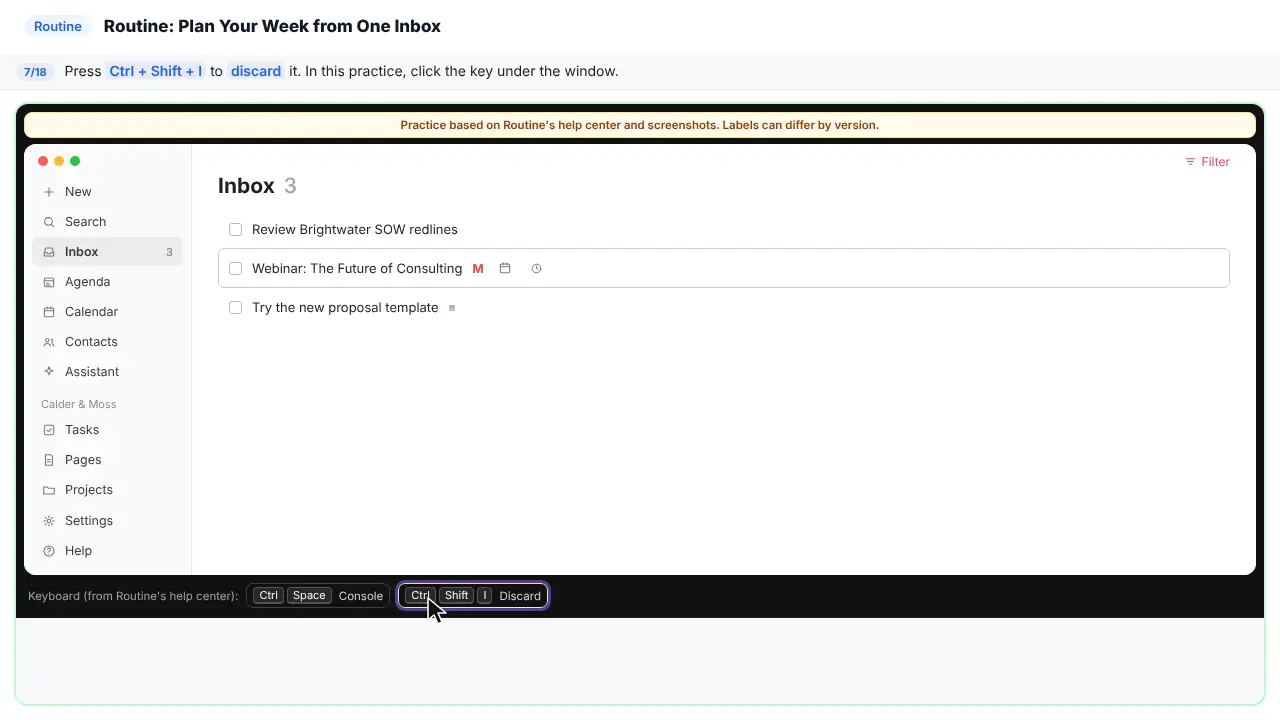
Task: Mark Try the new proposal template done
Action: click(236, 308)
